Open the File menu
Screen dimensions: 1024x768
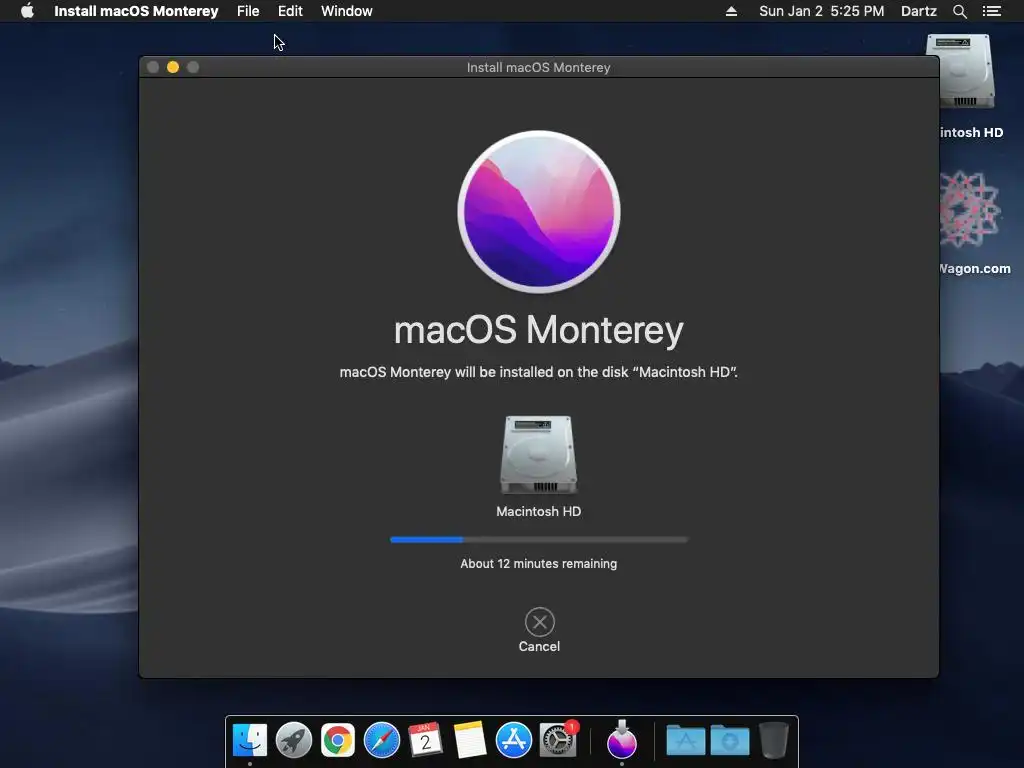coord(248,11)
